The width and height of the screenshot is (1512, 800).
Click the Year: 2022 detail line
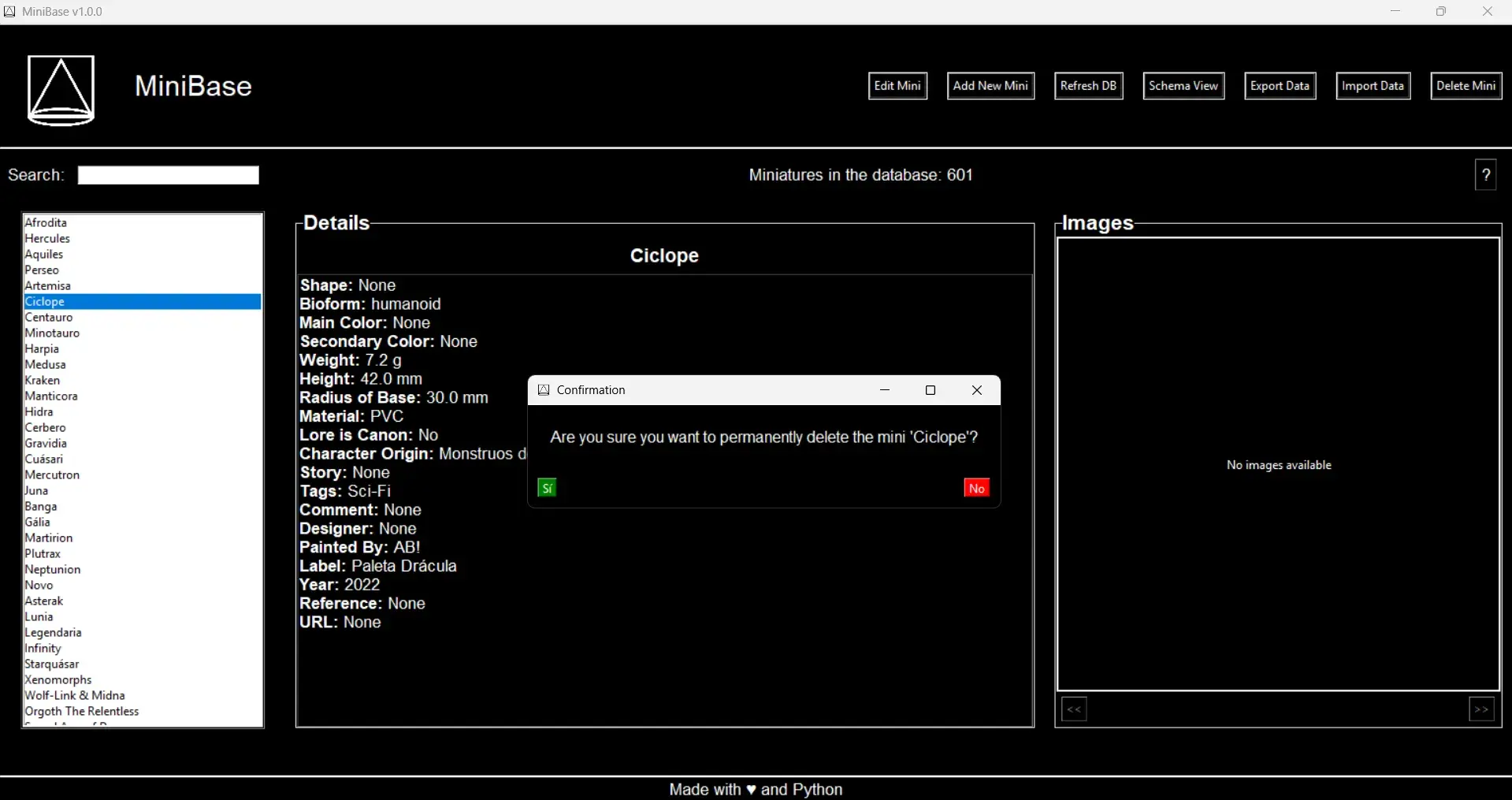point(340,585)
